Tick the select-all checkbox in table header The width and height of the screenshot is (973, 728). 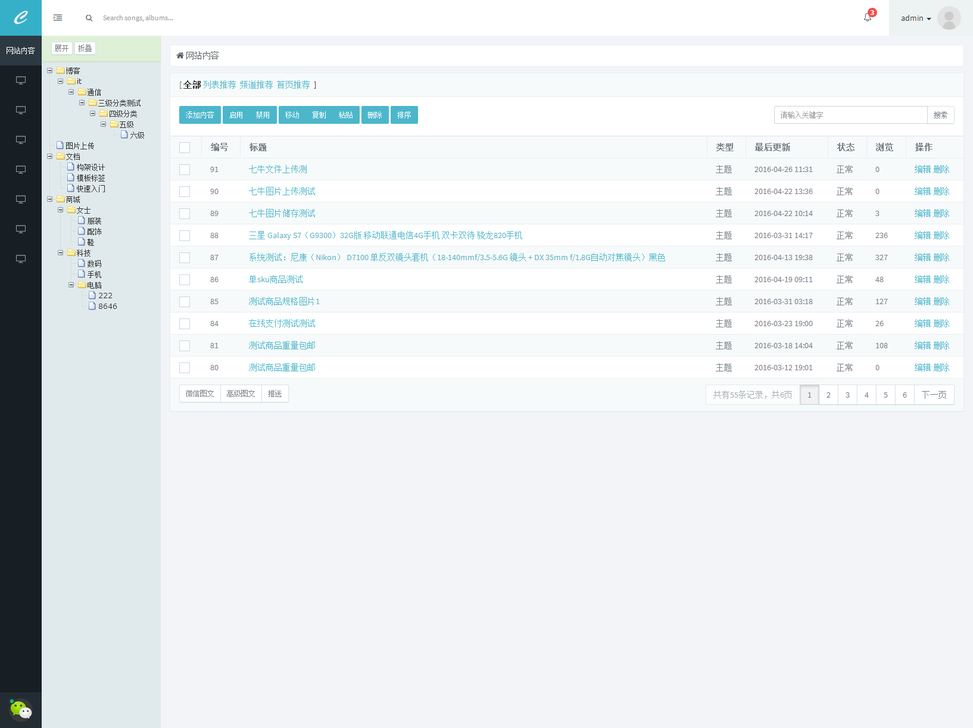184,147
